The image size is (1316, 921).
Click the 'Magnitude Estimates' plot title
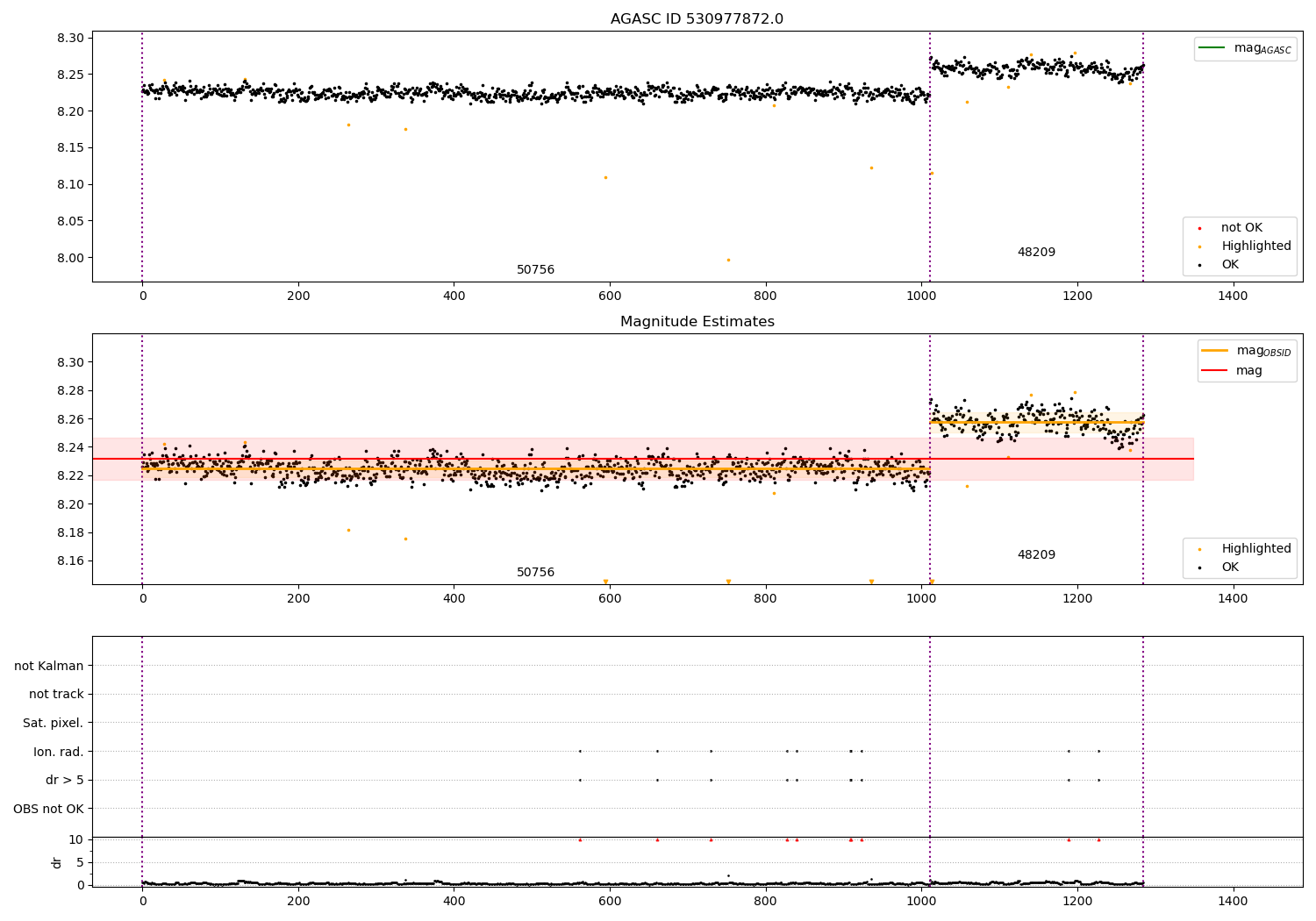[697, 322]
